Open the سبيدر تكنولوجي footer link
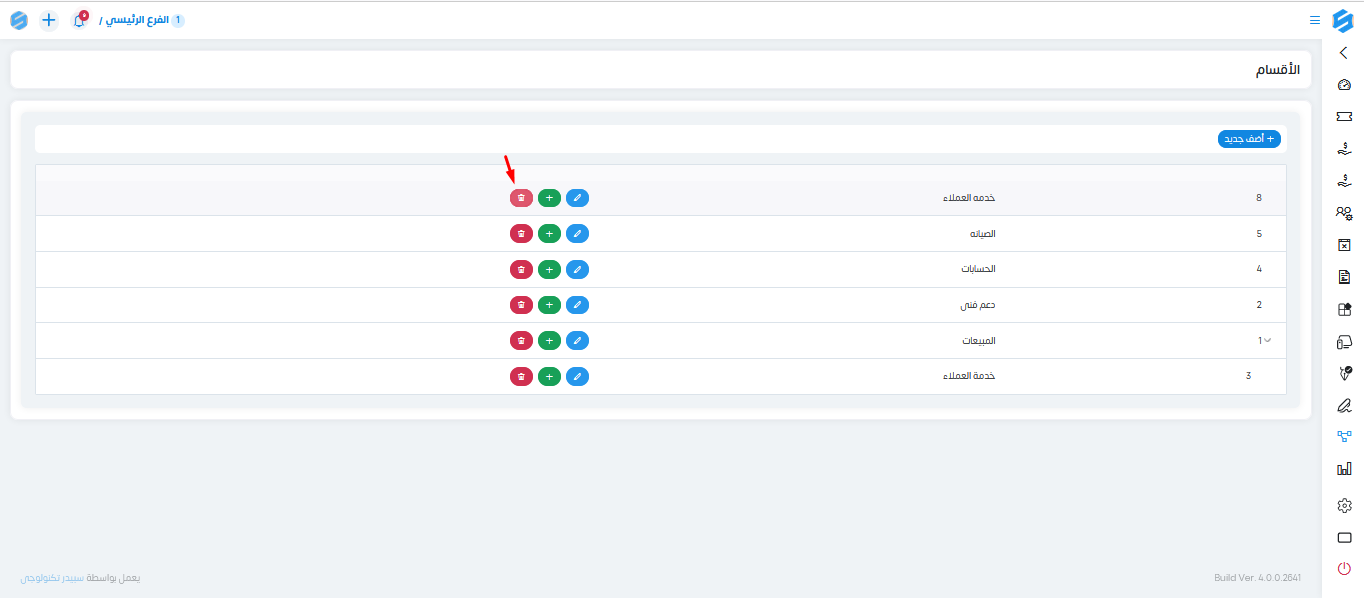Image resolution: width=1364 pixels, height=598 pixels. click(x=52, y=578)
